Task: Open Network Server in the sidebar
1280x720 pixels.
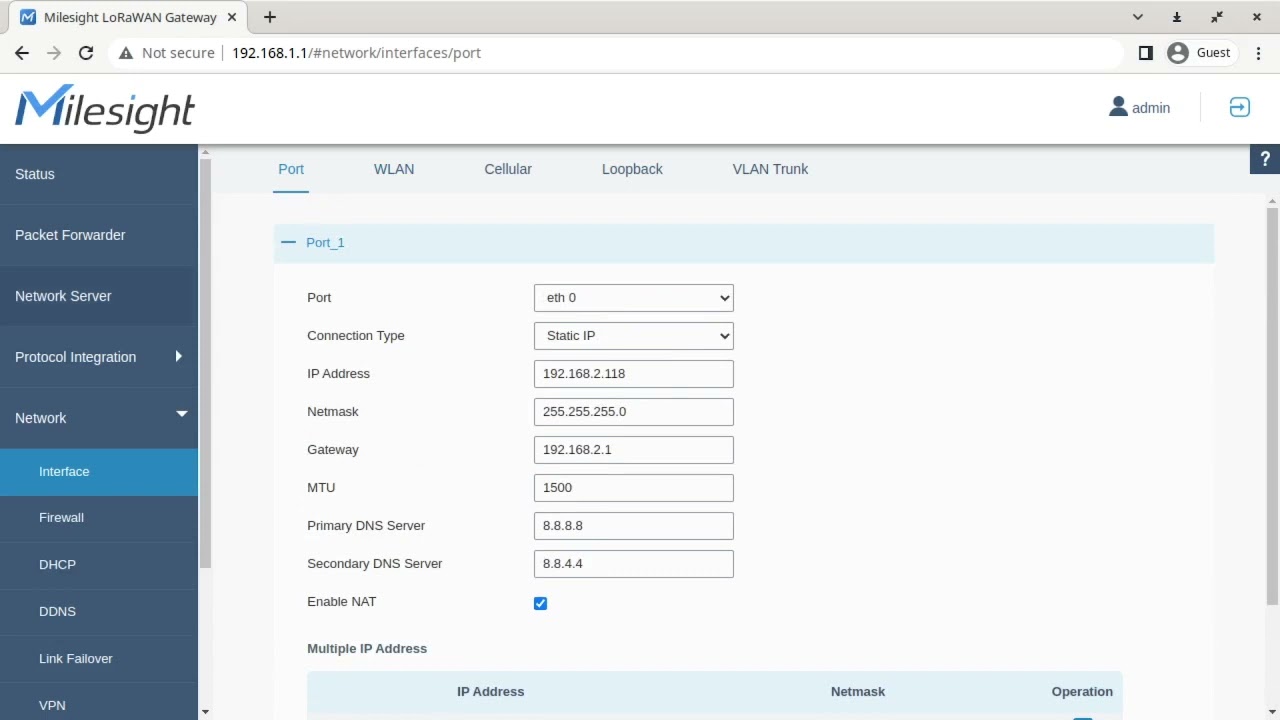Action: click(x=99, y=296)
